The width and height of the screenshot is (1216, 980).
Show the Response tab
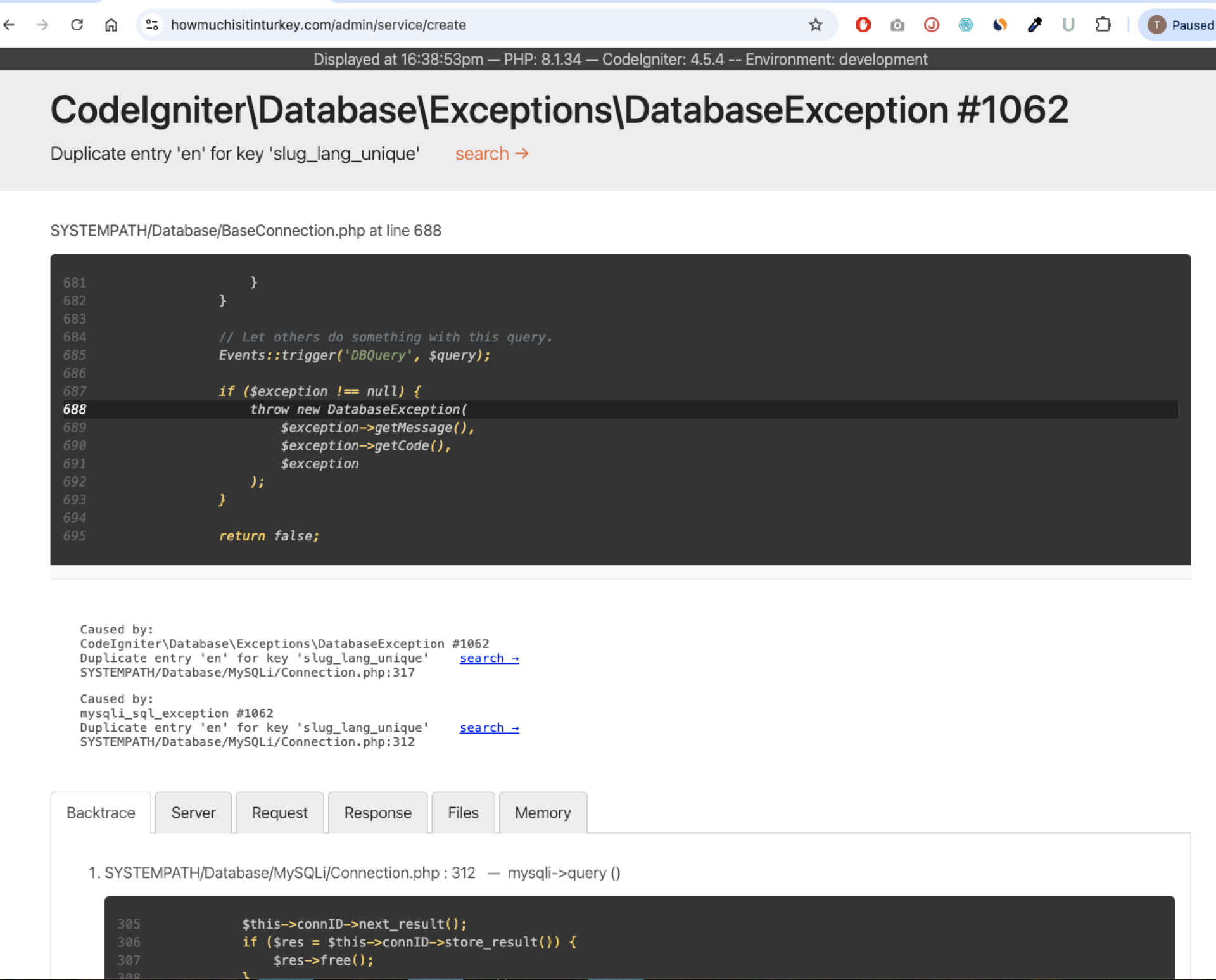pos(378,813)
